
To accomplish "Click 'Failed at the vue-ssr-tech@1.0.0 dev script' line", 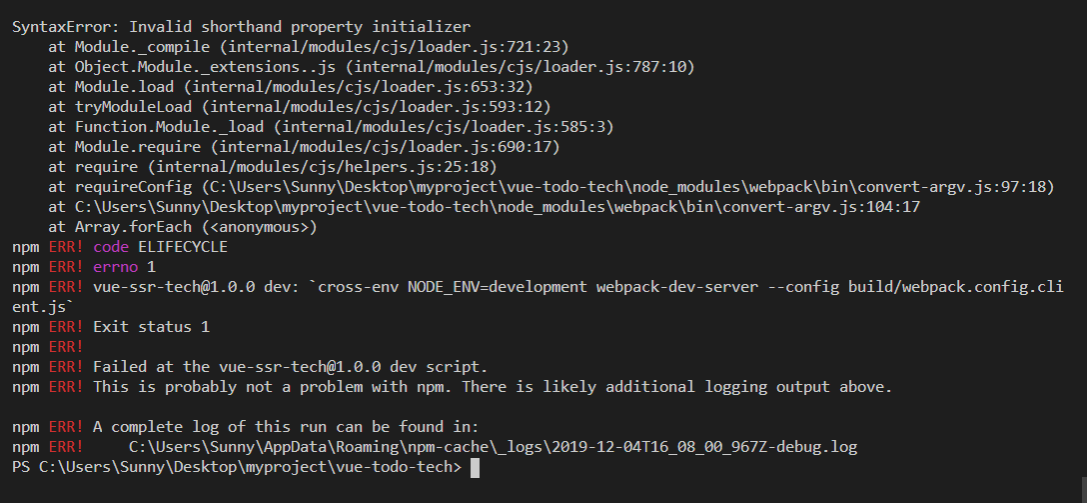I will tap(290, 367).
